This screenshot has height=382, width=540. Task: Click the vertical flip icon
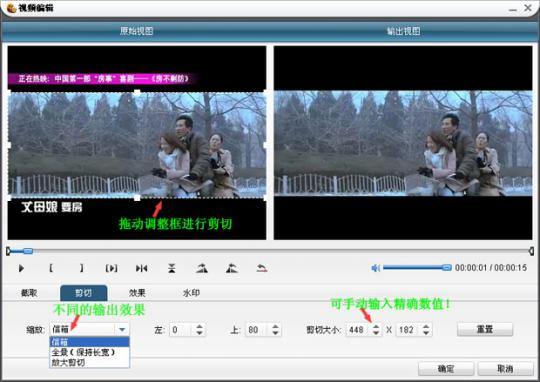pos(172,268)
